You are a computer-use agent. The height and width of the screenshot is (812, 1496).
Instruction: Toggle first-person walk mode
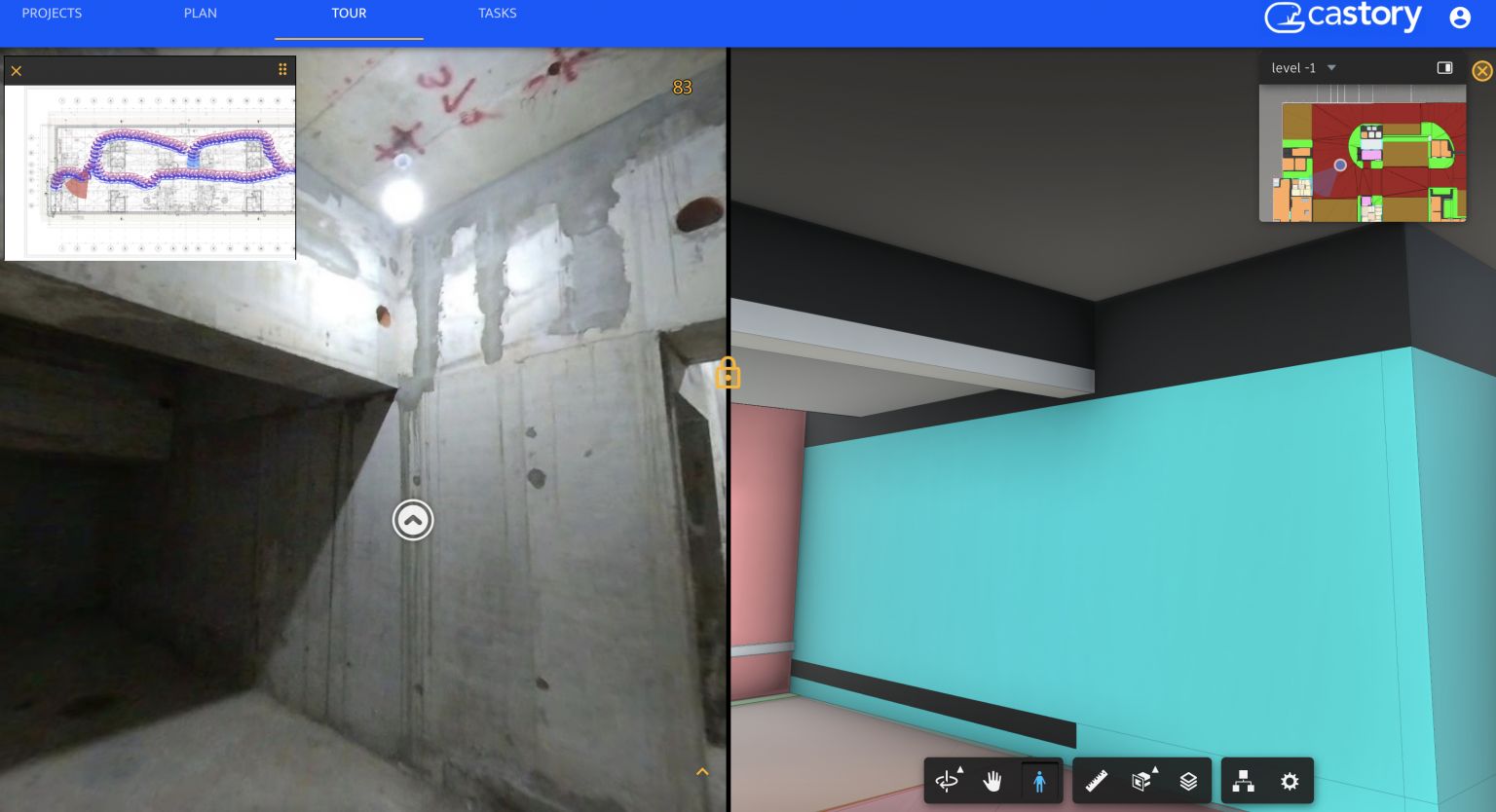(1039, 781)
